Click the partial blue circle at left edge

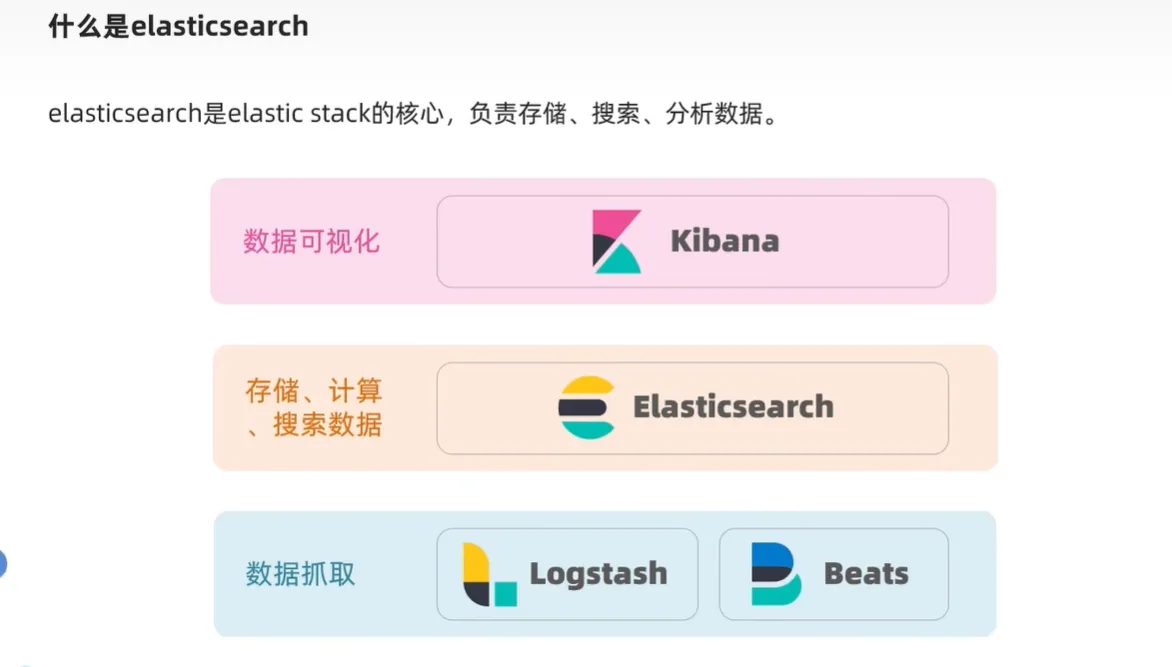(2, 563)
